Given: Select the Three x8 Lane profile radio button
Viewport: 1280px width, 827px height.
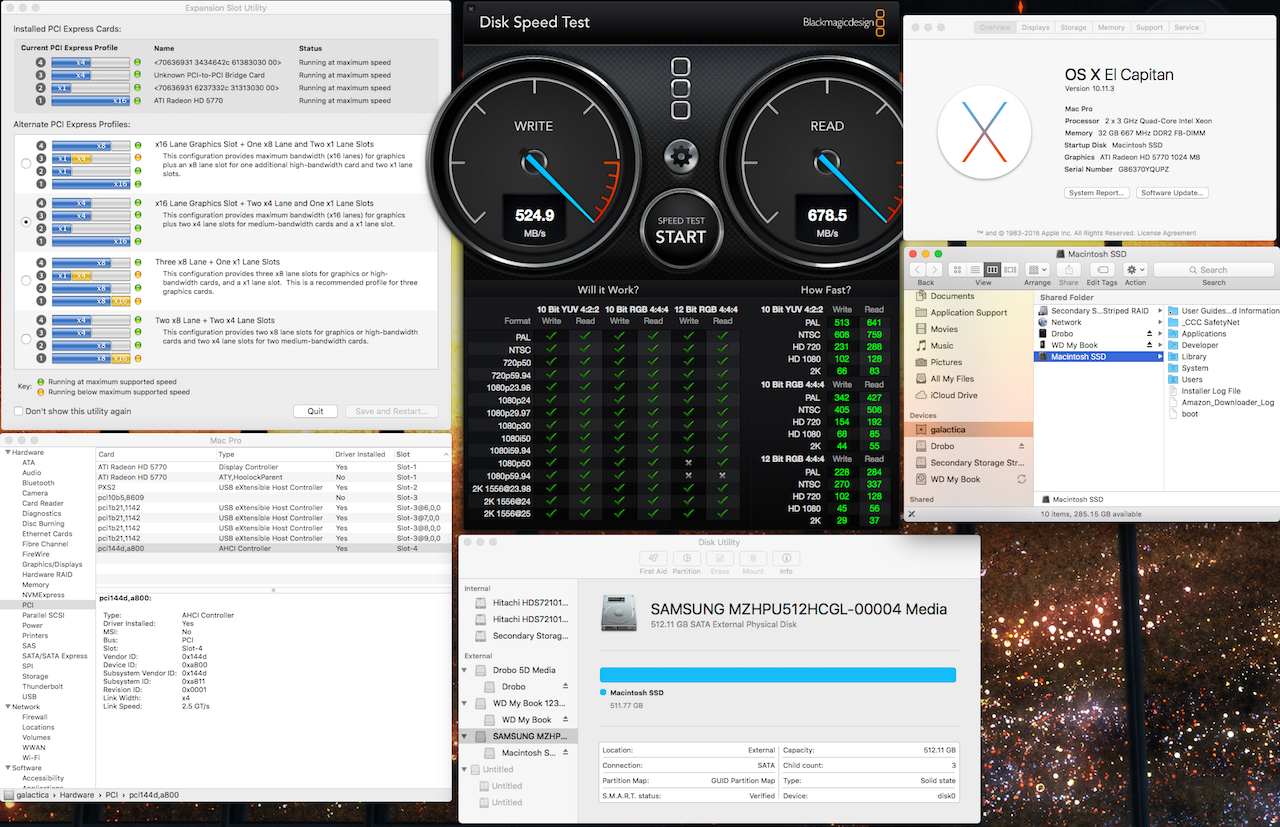Looking at the screenshot, I should click(x=26, y=281).
